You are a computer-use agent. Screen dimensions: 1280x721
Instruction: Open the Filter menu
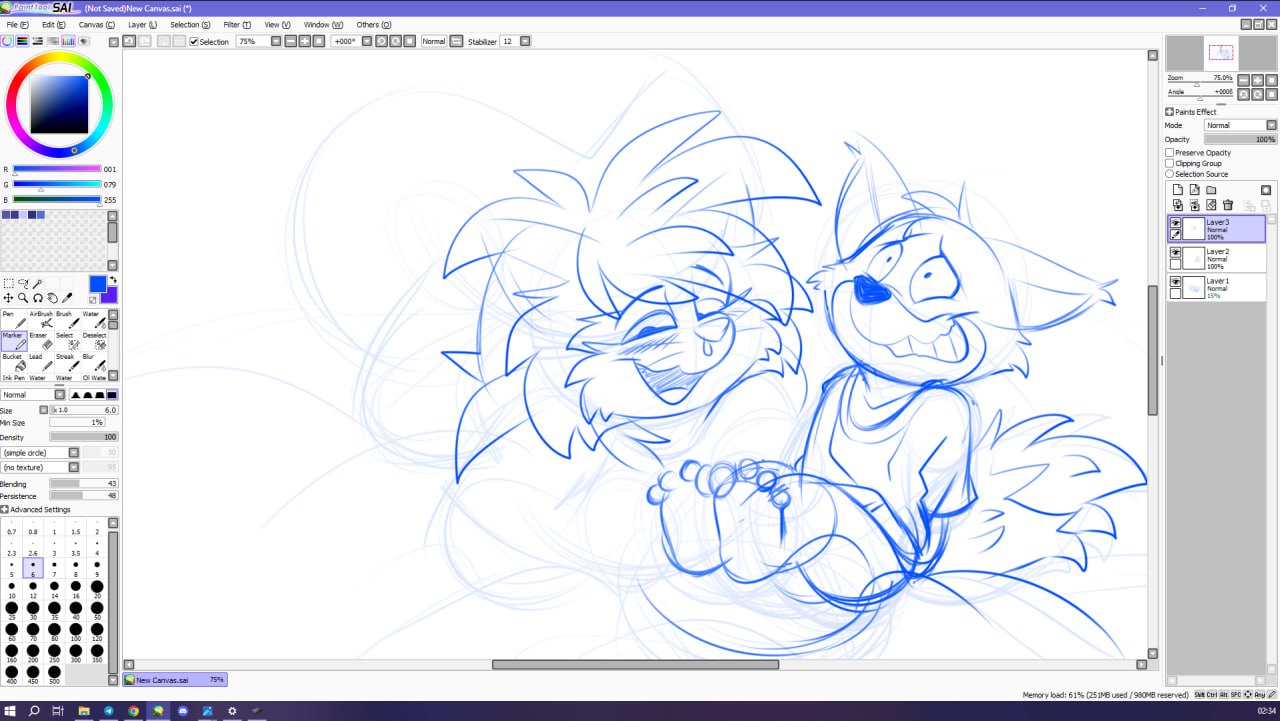point(237,24)
